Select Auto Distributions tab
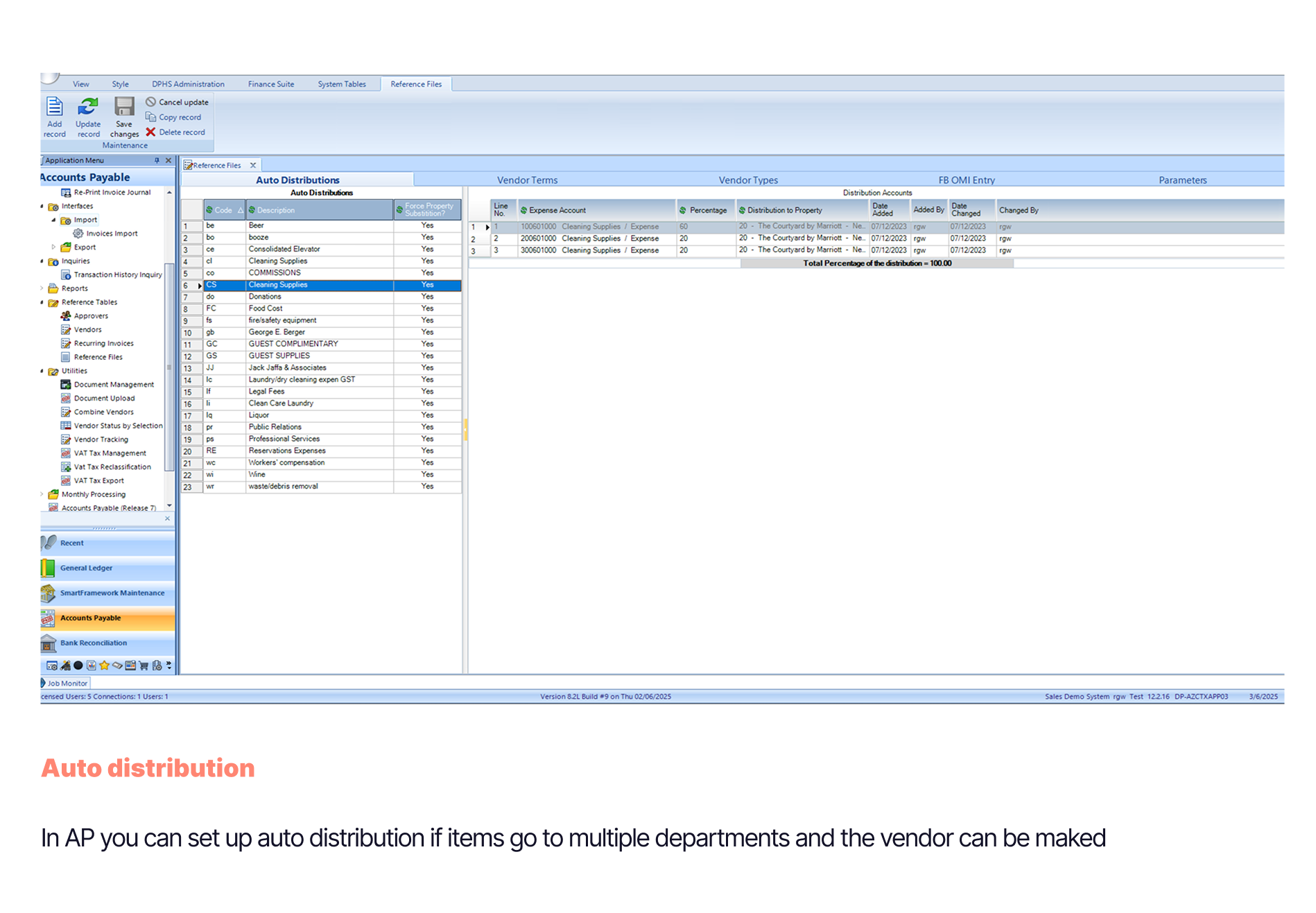 (297, 180)
